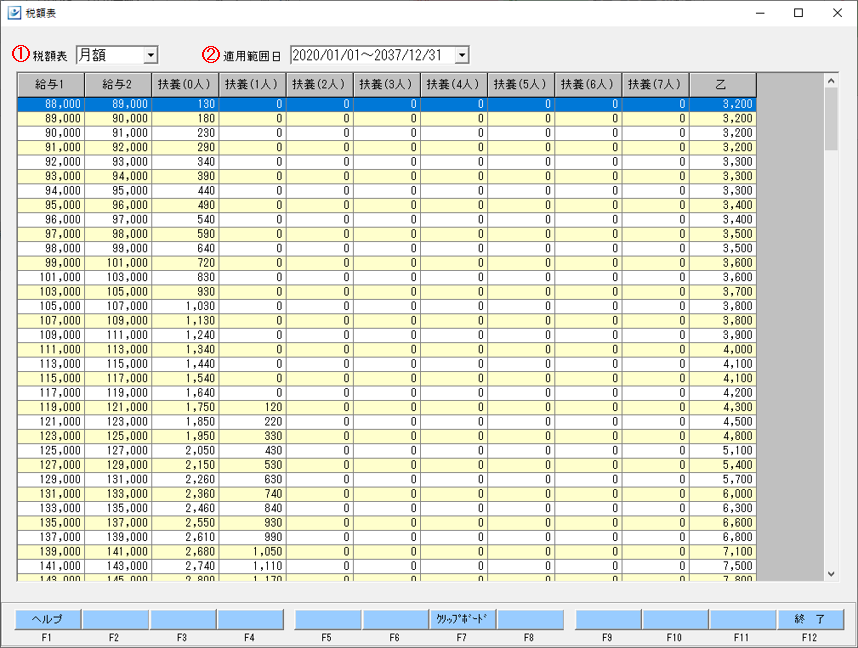Click the 扶養(2人) column header
This screenshot has height=648, width=858.
click(320, 85)
